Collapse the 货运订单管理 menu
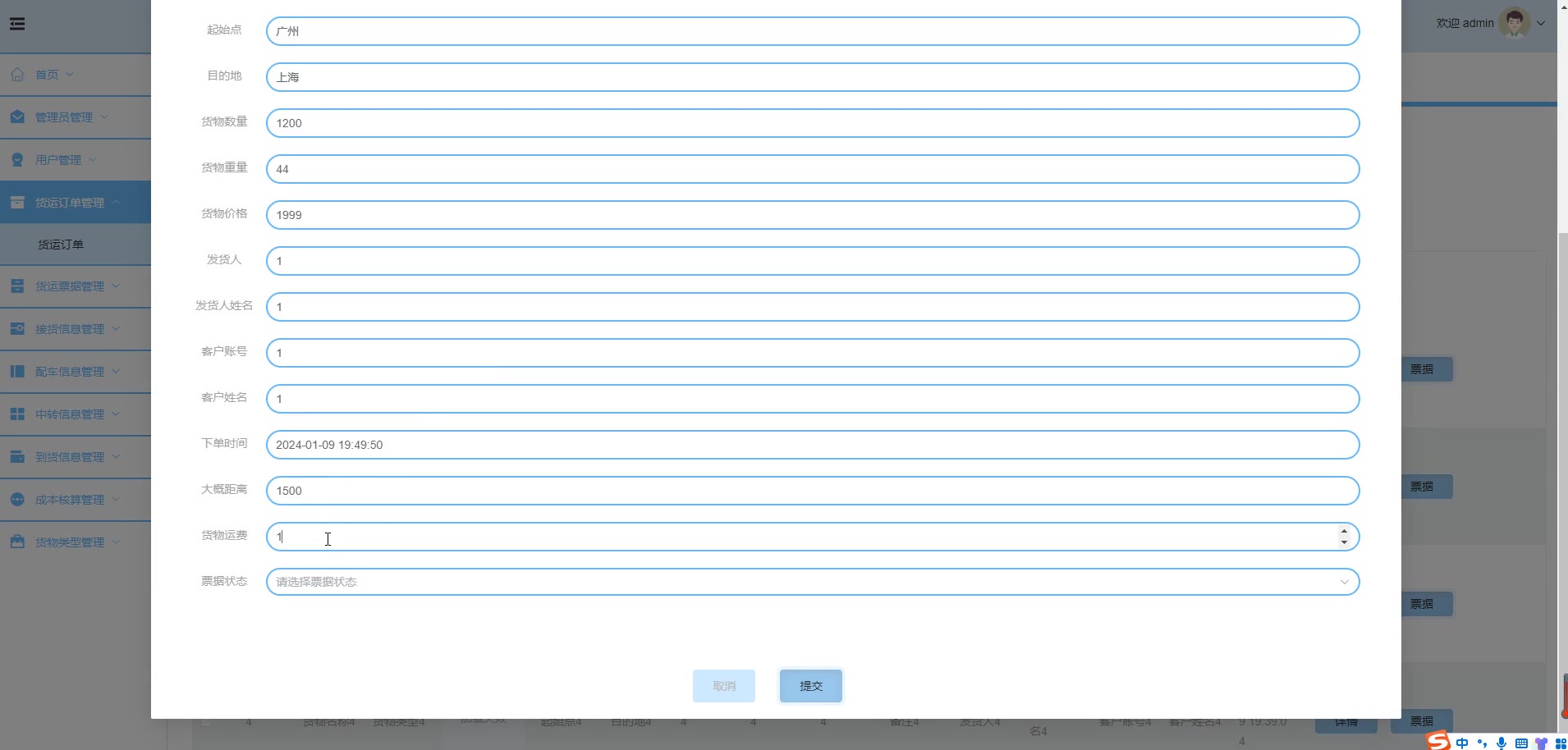 click(76, 202)
